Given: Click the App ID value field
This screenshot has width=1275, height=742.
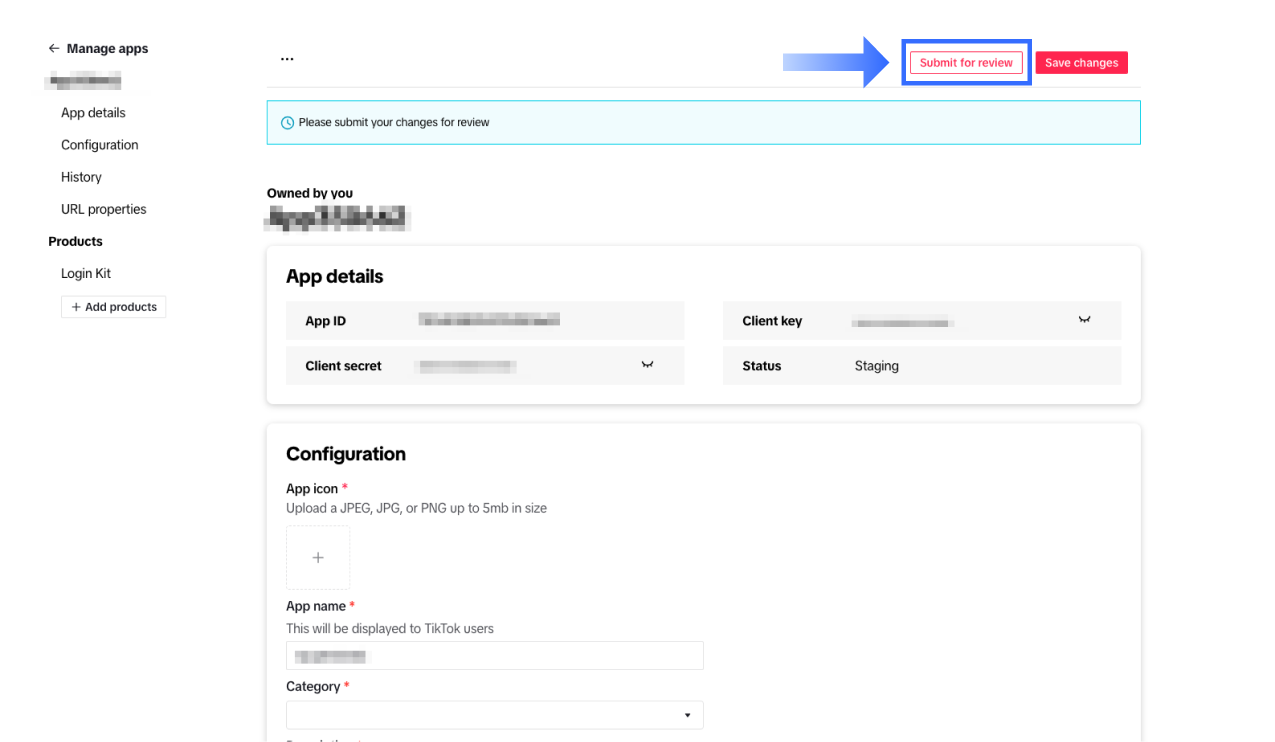Looking at the screenshot, I should point(489,320).
